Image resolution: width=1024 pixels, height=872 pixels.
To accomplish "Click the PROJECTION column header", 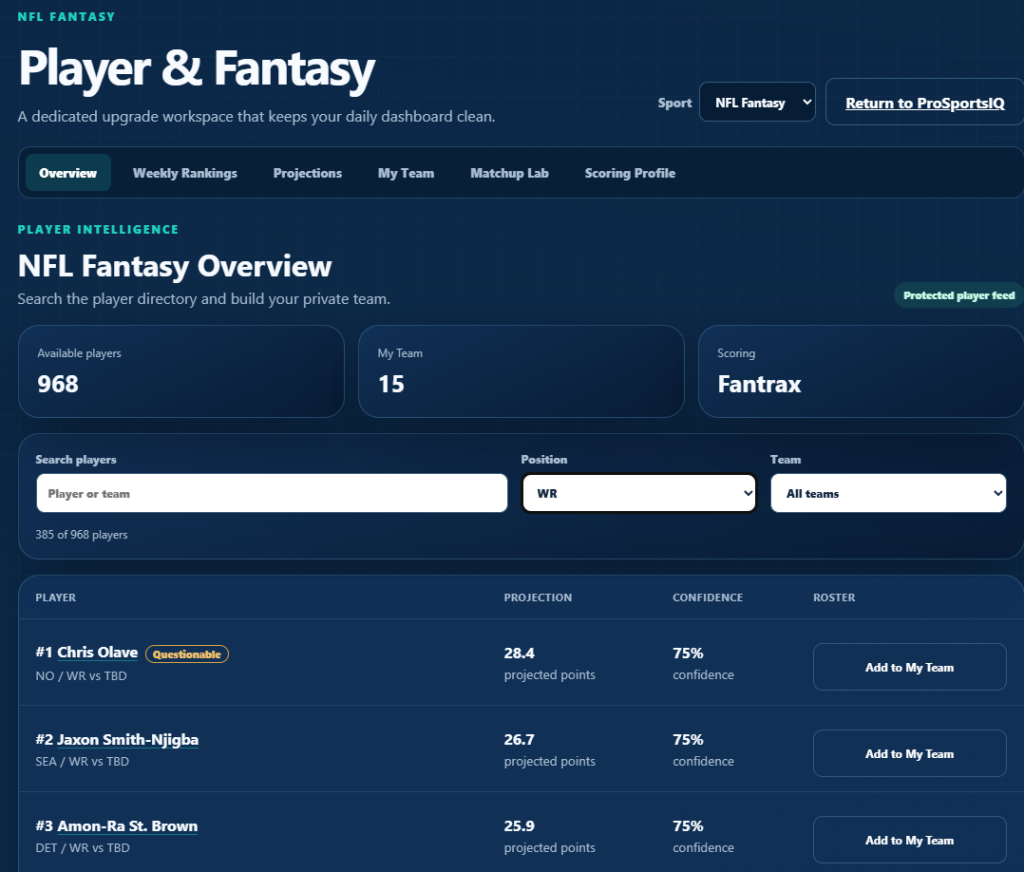I will 537,597.
